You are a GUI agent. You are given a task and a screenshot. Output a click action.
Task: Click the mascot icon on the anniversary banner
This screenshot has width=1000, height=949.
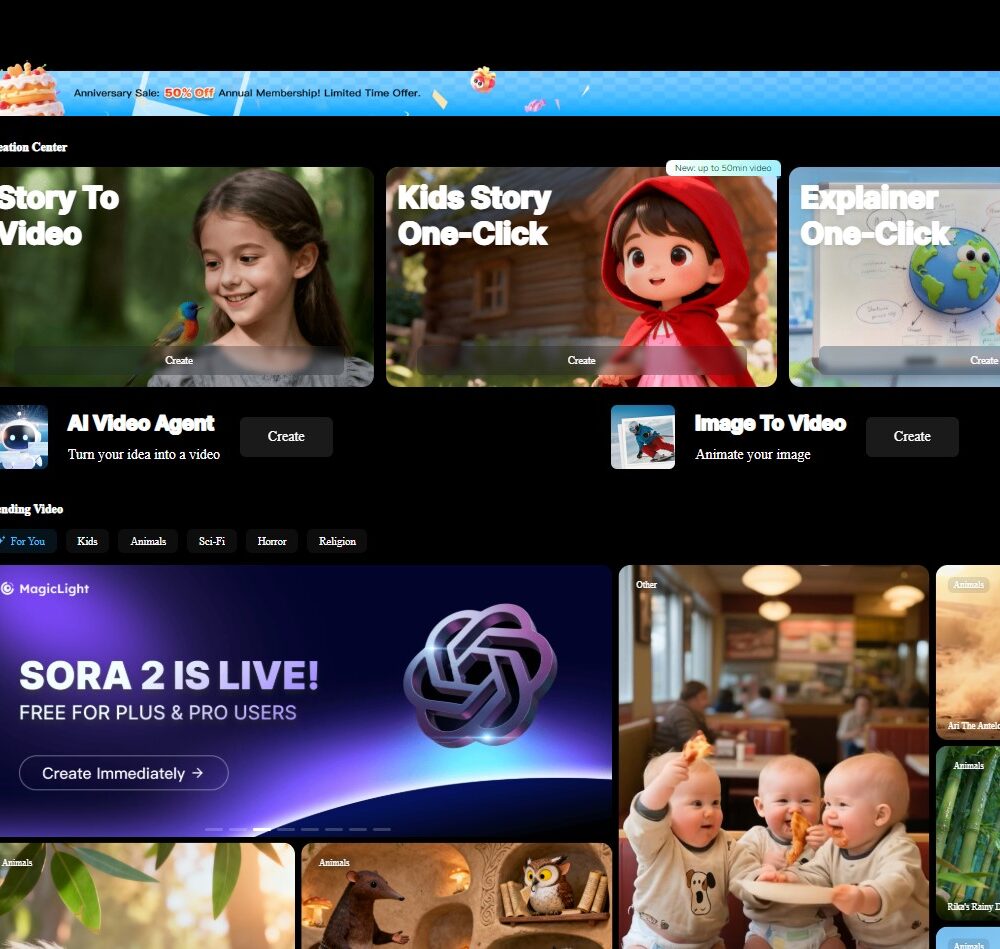point(483,80)
